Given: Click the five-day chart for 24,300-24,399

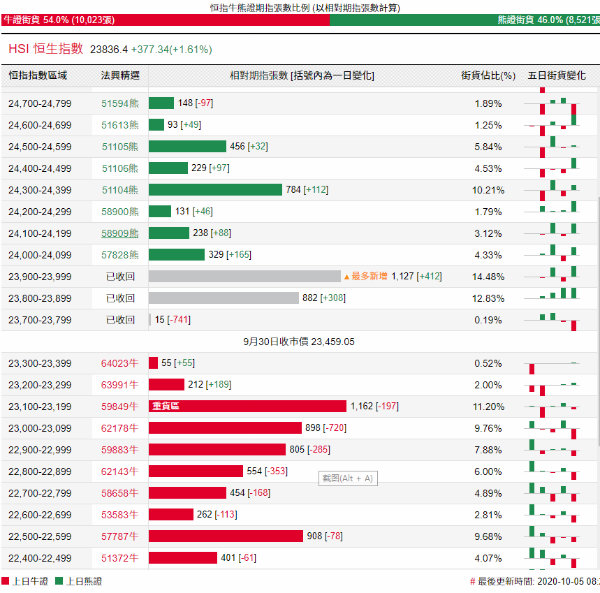Looking at the screenshot, I should point(552,190).
